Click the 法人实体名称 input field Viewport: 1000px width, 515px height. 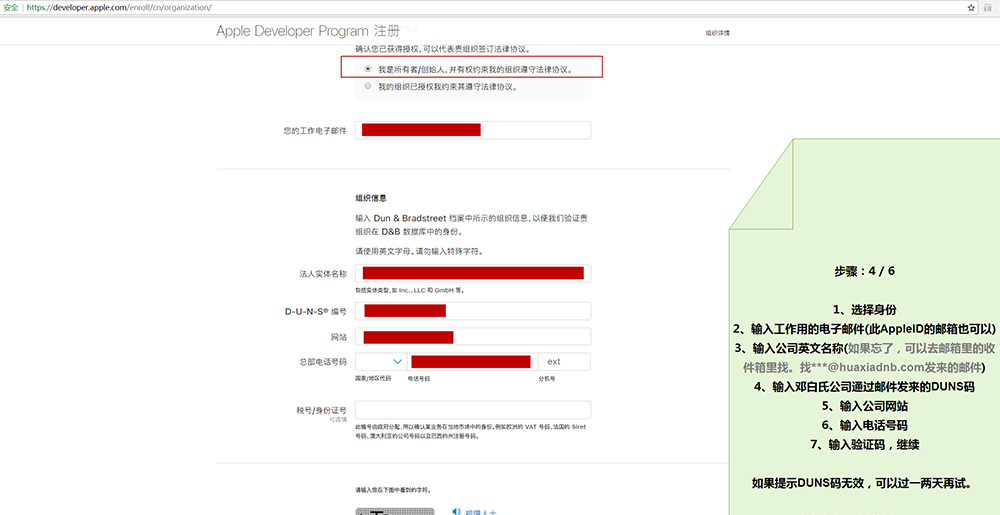pos(472,273)
